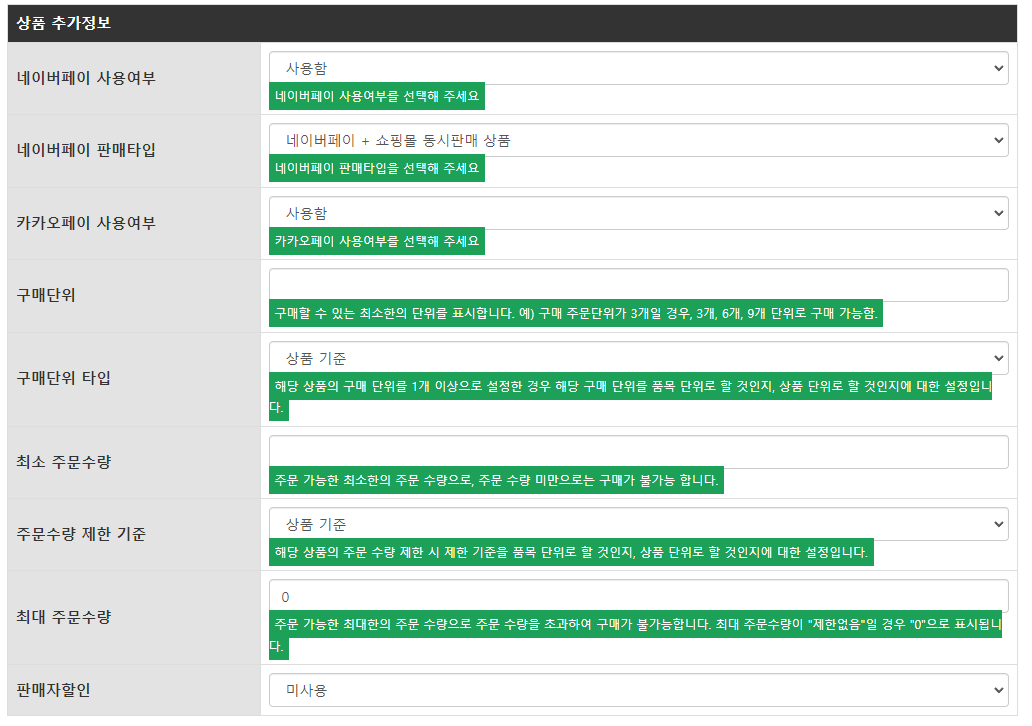The width and height of the screenshot is (1032, 726).
Task: Click the 최소 주문수량 green help text
Action: pos(496,480)
